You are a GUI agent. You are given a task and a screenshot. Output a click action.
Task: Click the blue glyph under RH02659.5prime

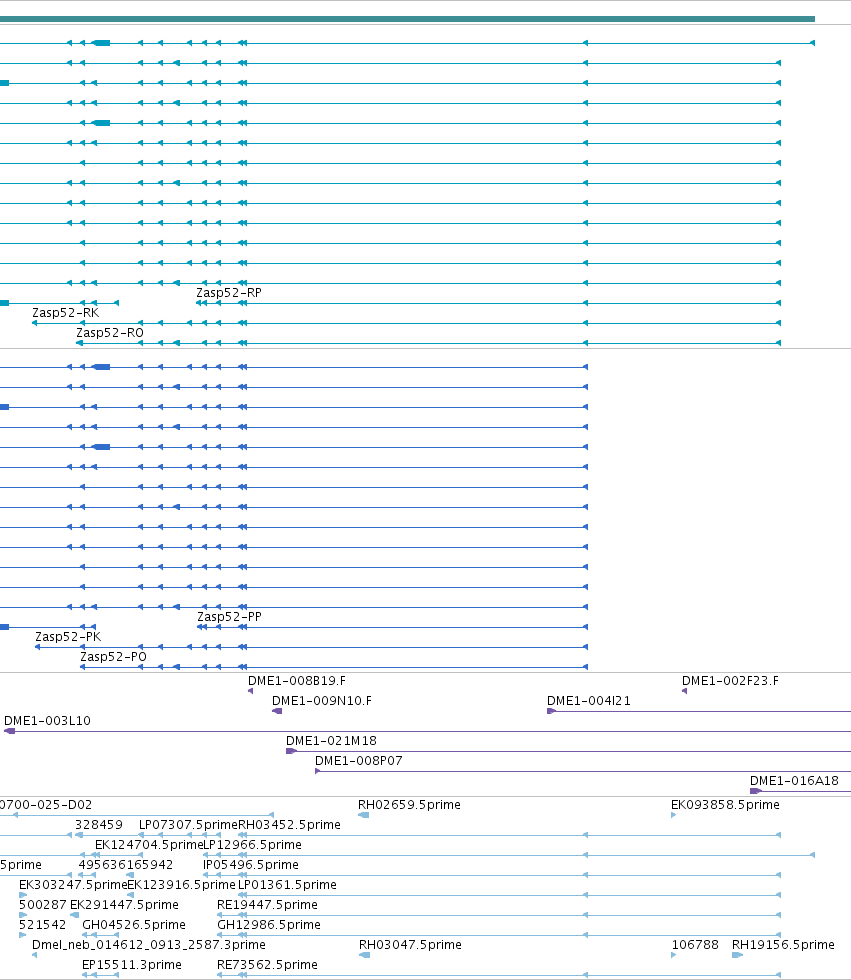364,815
